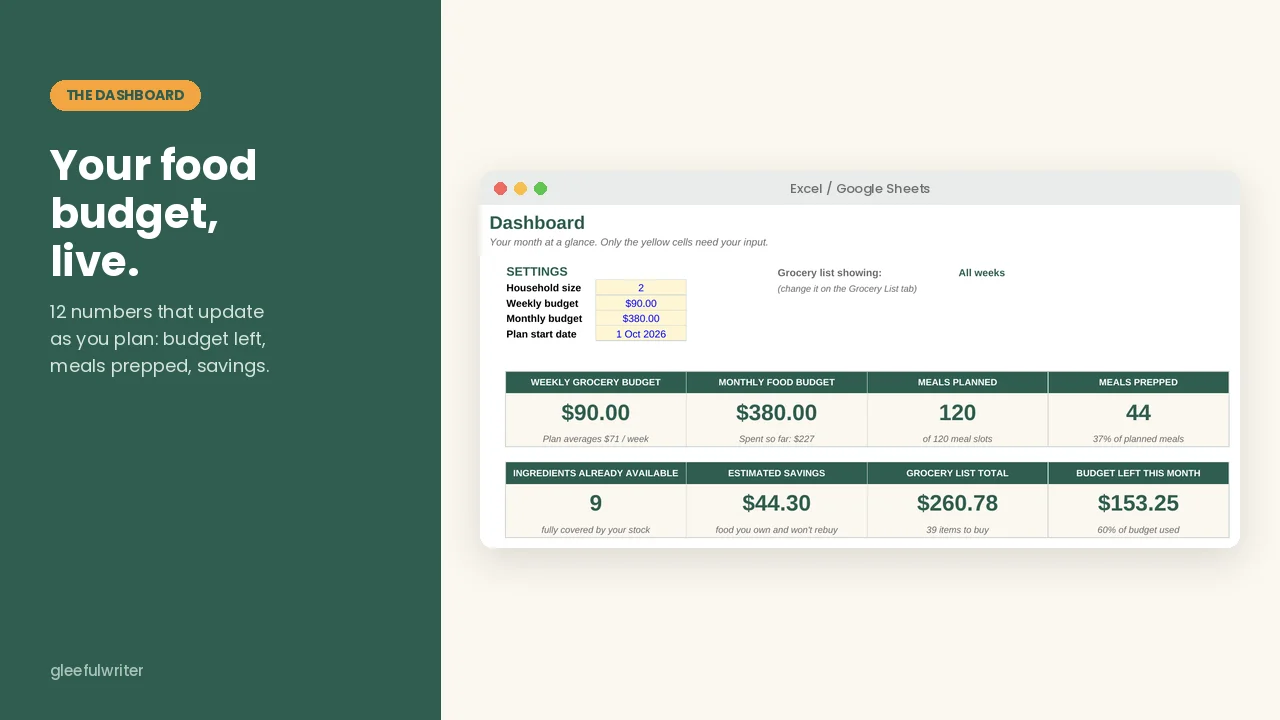Click "food you own and won't rebuy" note
Viewport: 1280px width, 720px height.
[x=777, y=530]
